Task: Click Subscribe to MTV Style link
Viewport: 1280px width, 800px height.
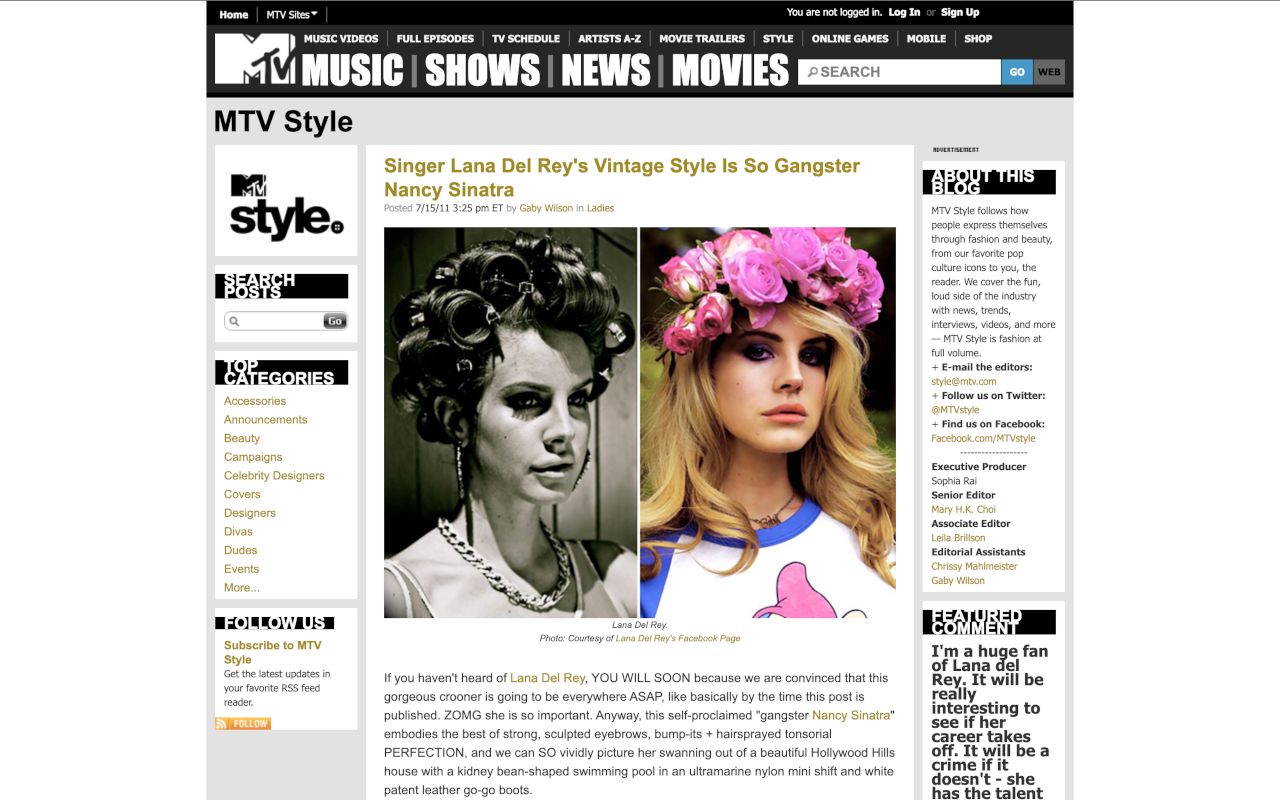Action: (x=273, y=652)
